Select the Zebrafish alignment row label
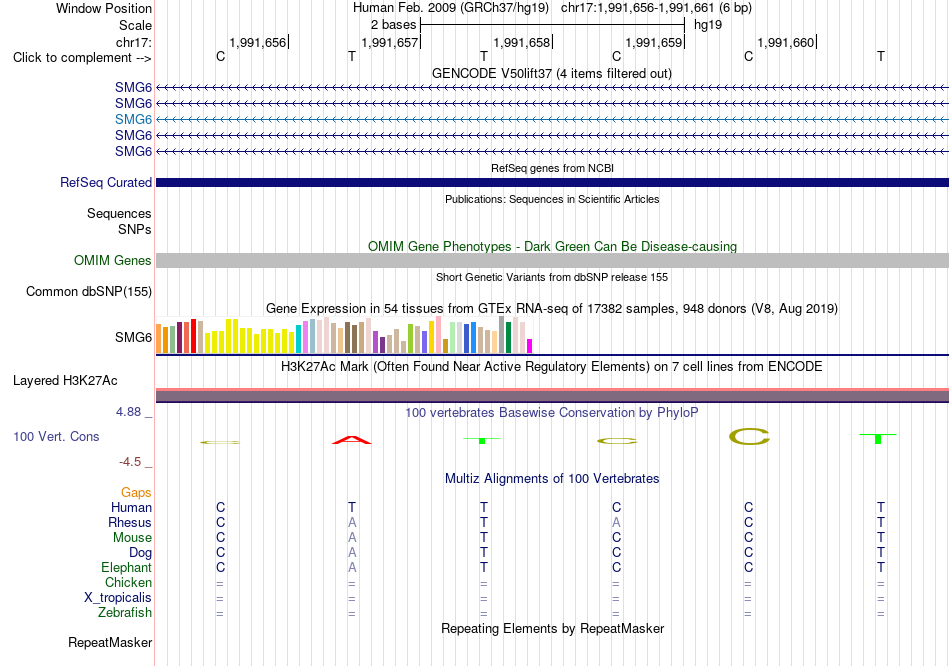 (125, 613)
